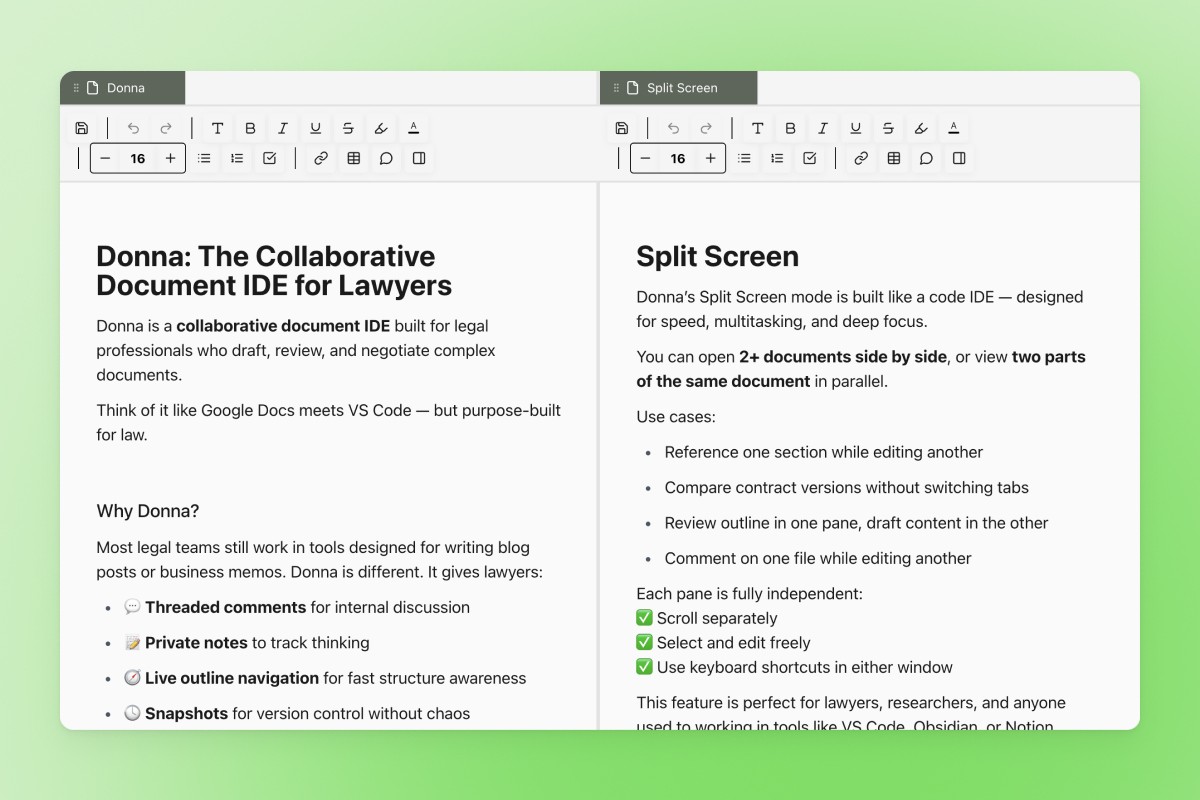Click Use keyboard shortcuts in either window
This screenshot has height=800, width=1200.
(795, 667)
